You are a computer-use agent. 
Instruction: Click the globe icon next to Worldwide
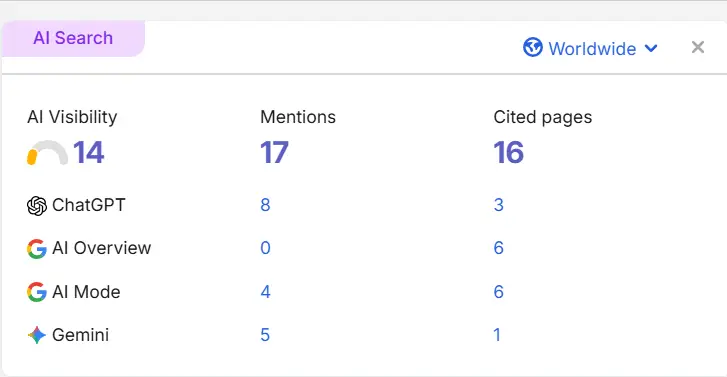click(x=533, y=47)
